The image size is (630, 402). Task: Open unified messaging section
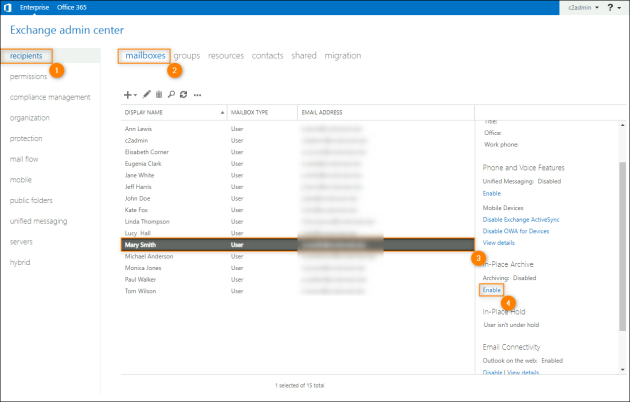click(39, 221)
